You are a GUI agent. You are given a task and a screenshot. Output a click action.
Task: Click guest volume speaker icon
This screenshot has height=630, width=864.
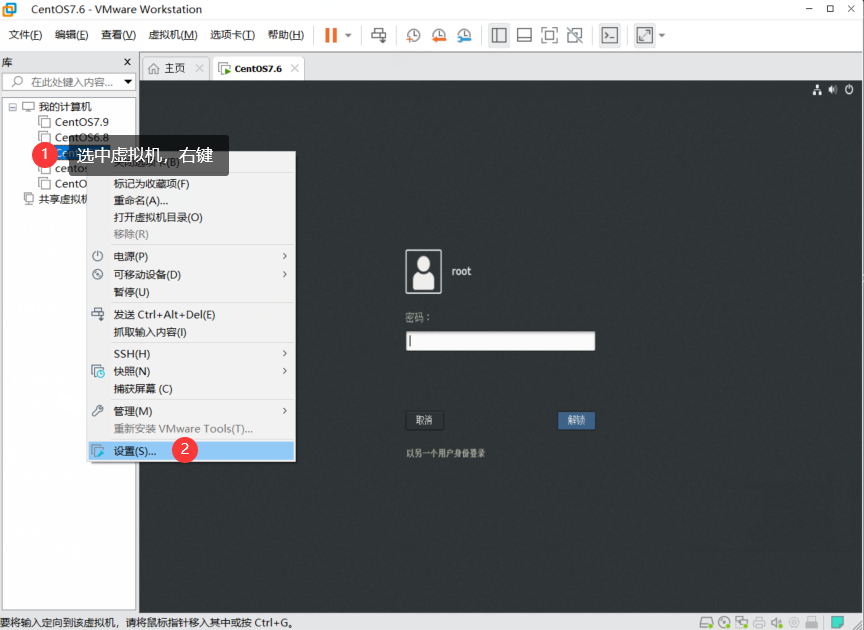point(833,89)
